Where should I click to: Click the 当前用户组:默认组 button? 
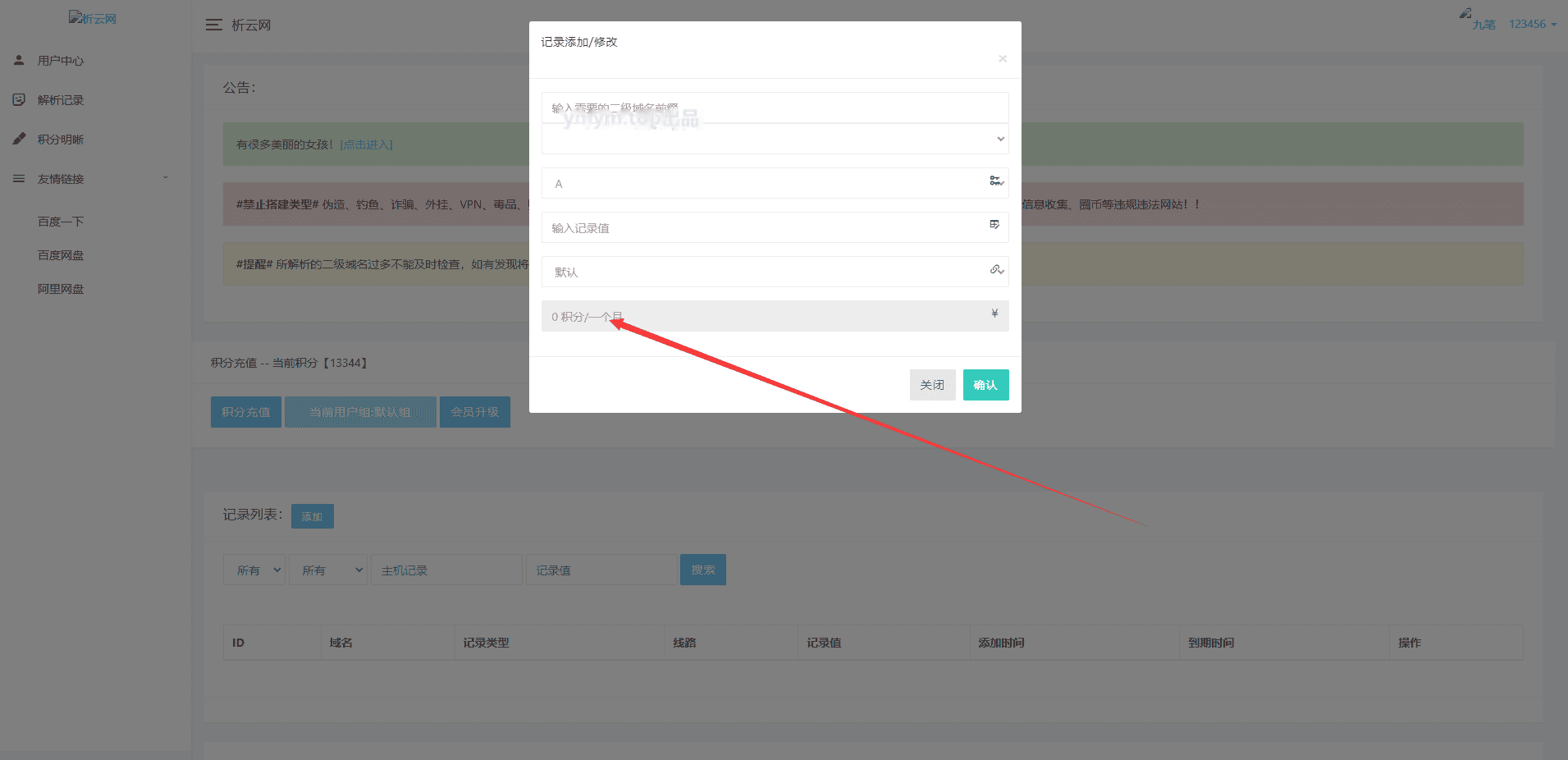point(360,412)
